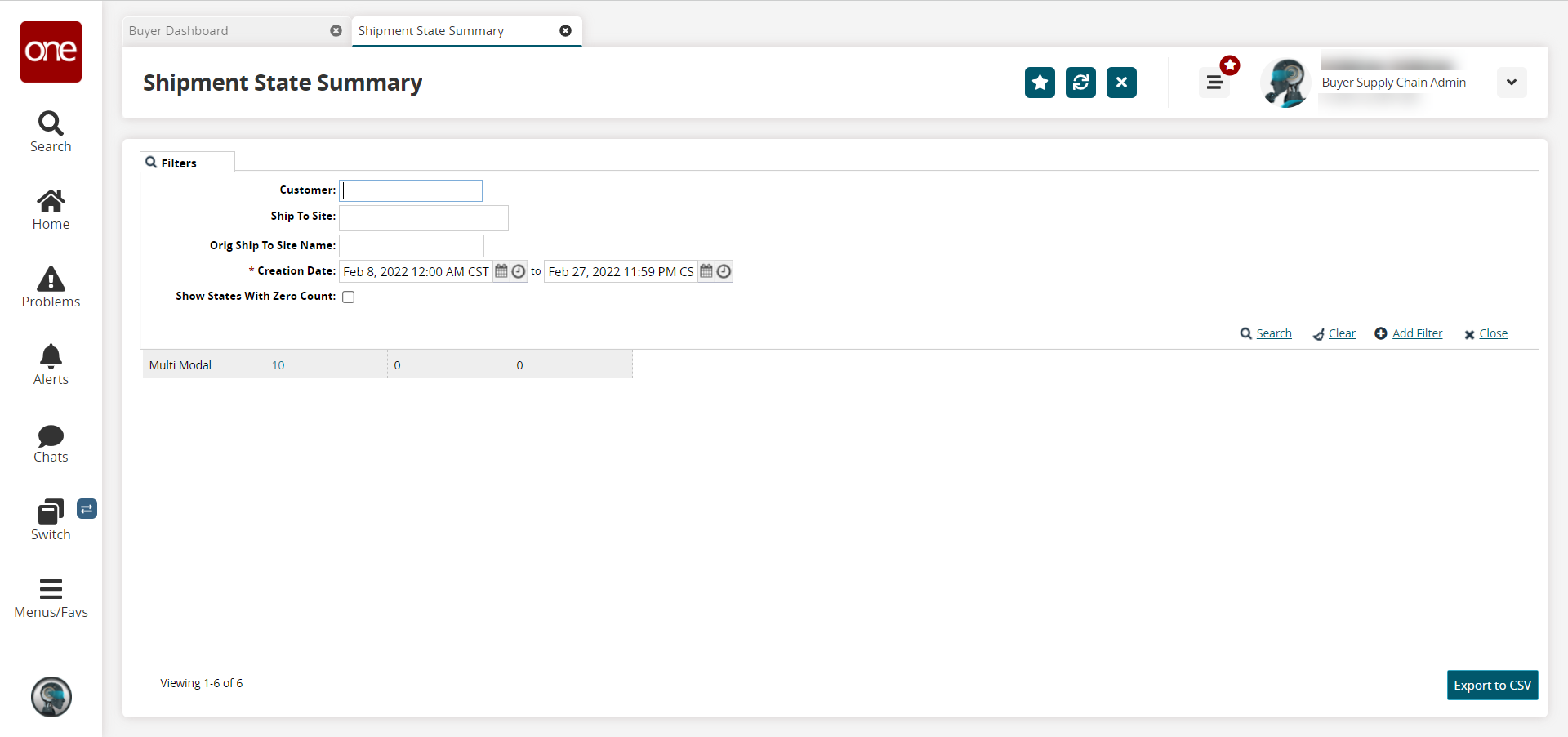The height and width of the screenshot is (737, 1568).
Task: Open the Alerts bell
Action: 51,365
